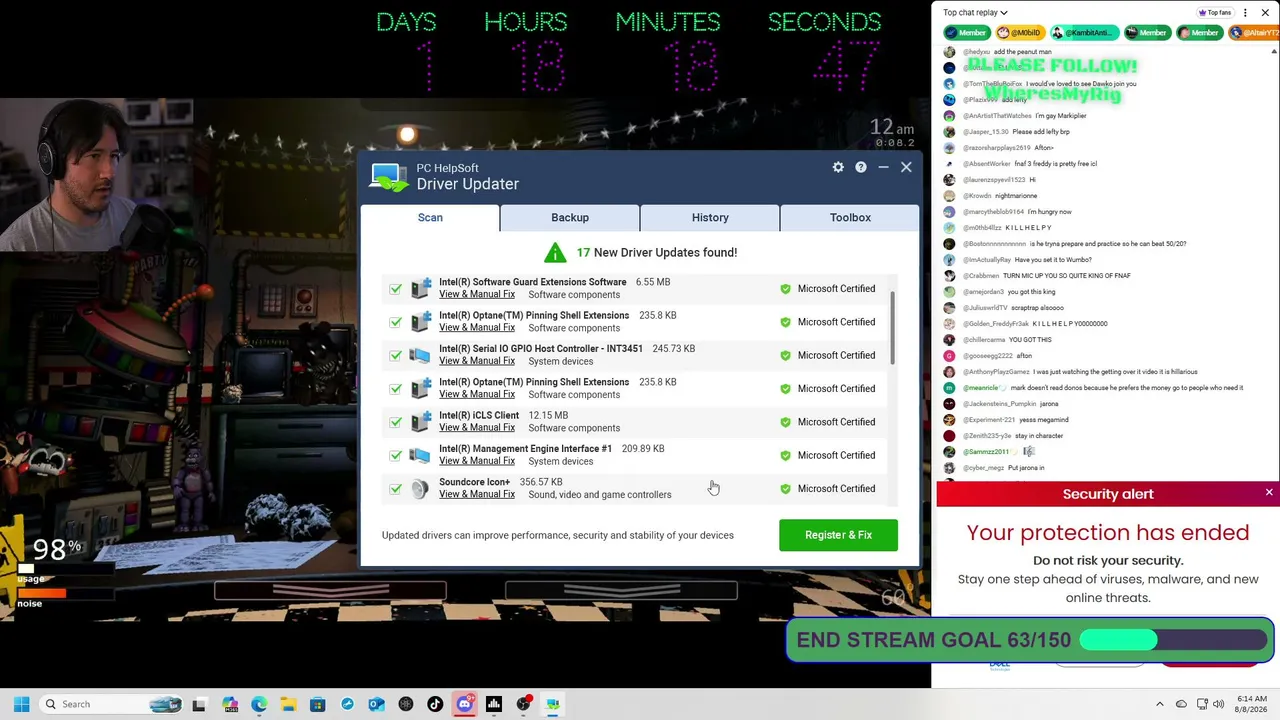Open View & Manual Fix for iCLS Client
Image resolution: width=1280 pixels, height=720 pixels.
[477, 428]
